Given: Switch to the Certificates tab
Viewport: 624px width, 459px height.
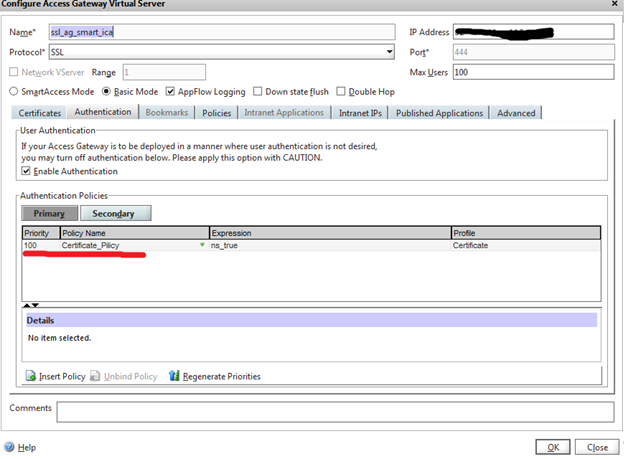Looking at the screenshot, I should pyautogui.click(x=40, y=113).
